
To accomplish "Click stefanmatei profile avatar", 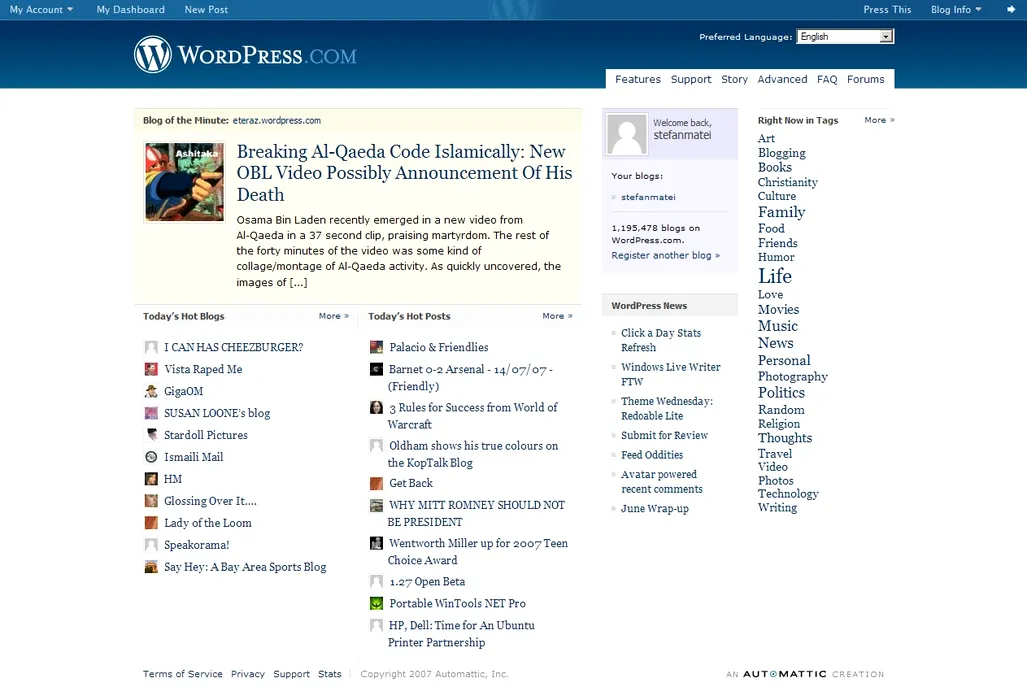I will coord(627,134).
